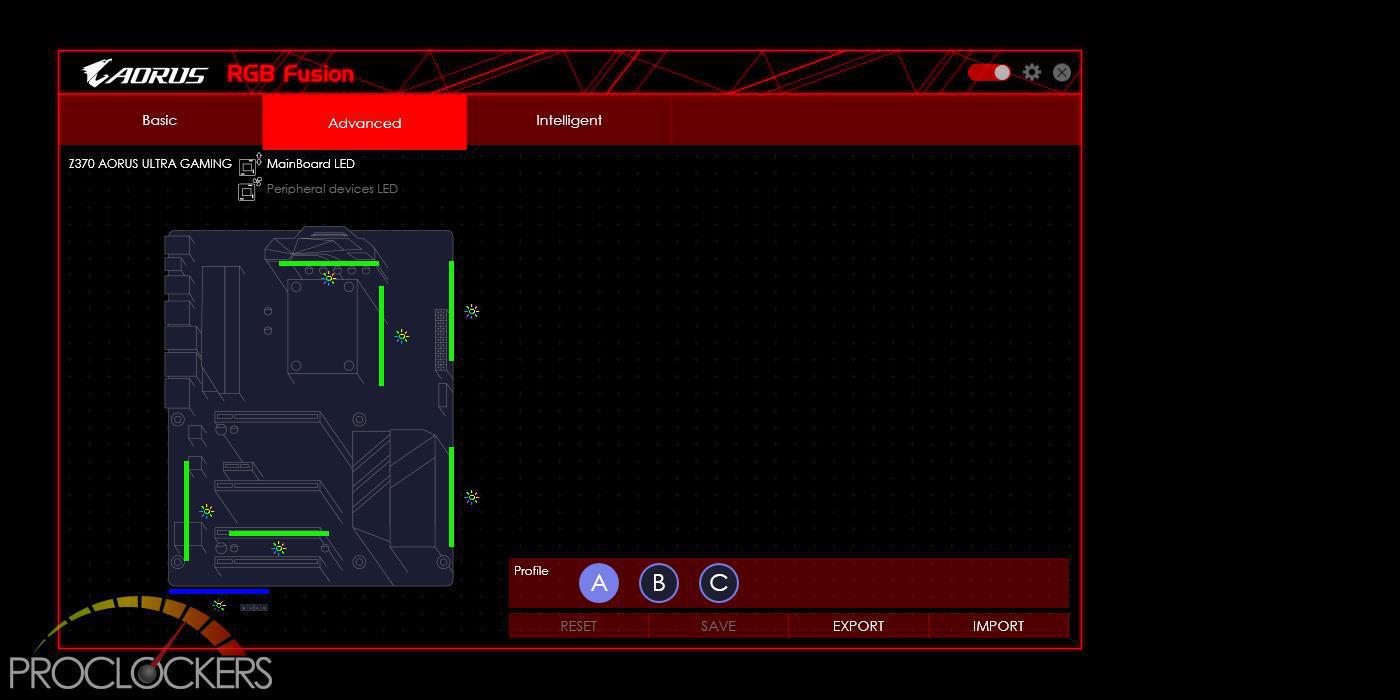Click the AORUS logo
Screen dimensions: 1400x700
(x=145, y=73)
